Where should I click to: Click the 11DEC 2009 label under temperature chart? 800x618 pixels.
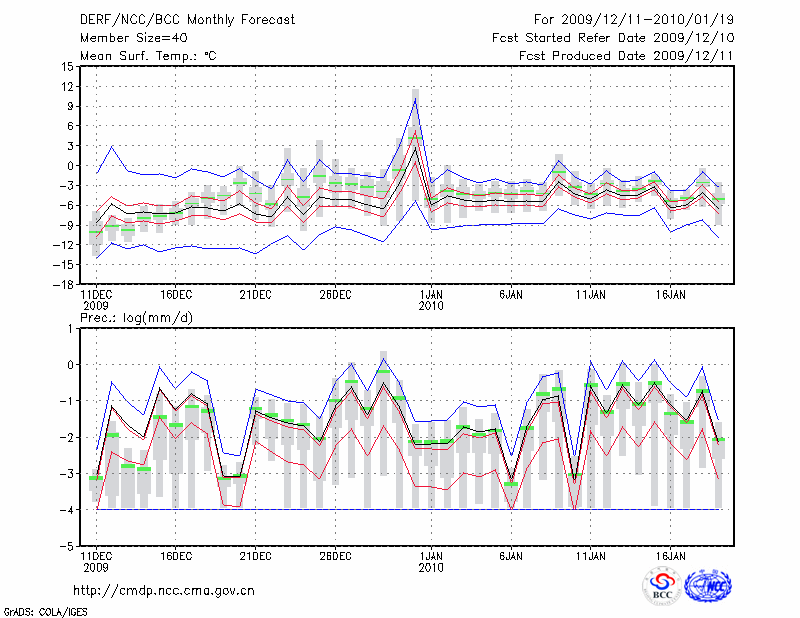tap(96, 300)
